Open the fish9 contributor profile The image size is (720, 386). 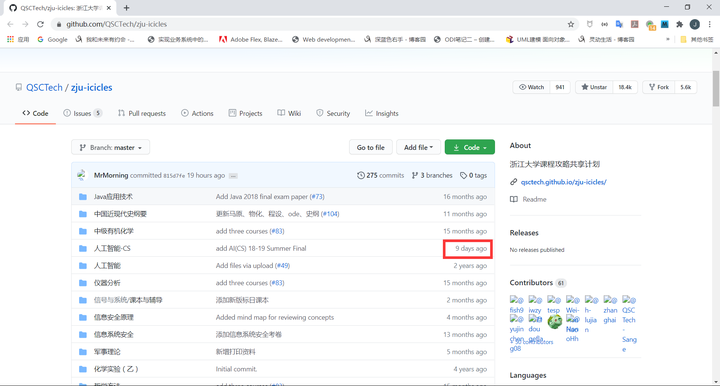pyautogui.click(x=516, y=305)
